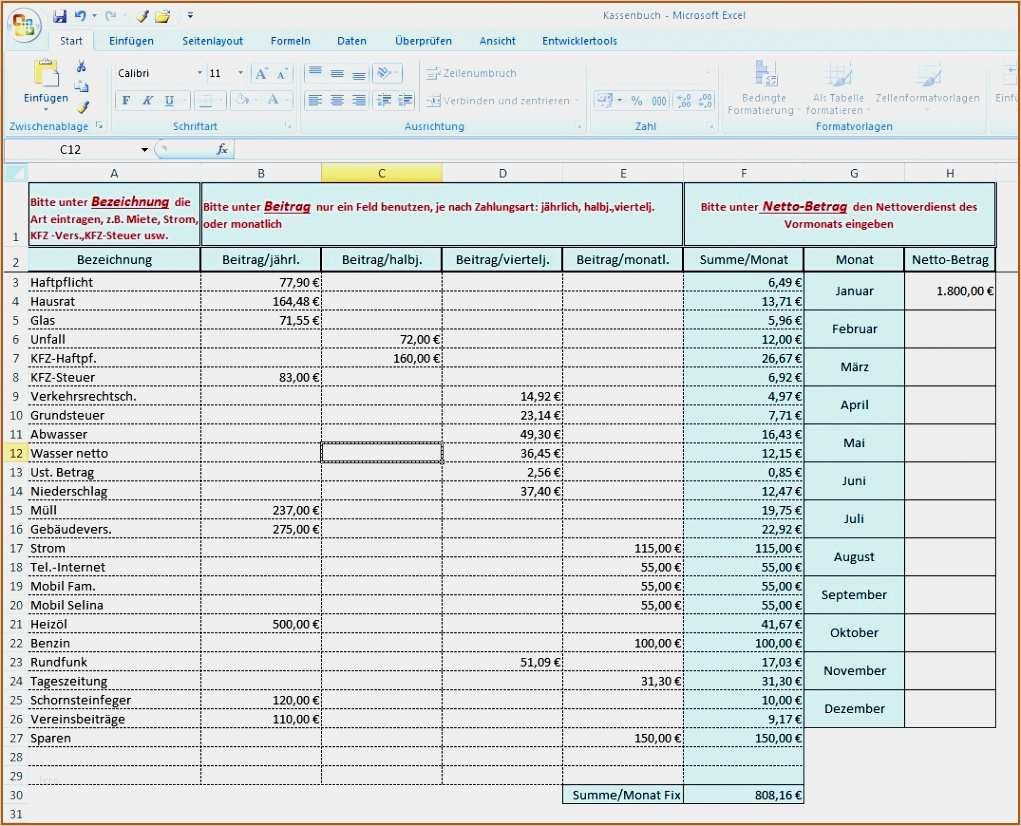
Task: Toggle underline U formatting
Action: pyautogui.click(x=169, y=100)
